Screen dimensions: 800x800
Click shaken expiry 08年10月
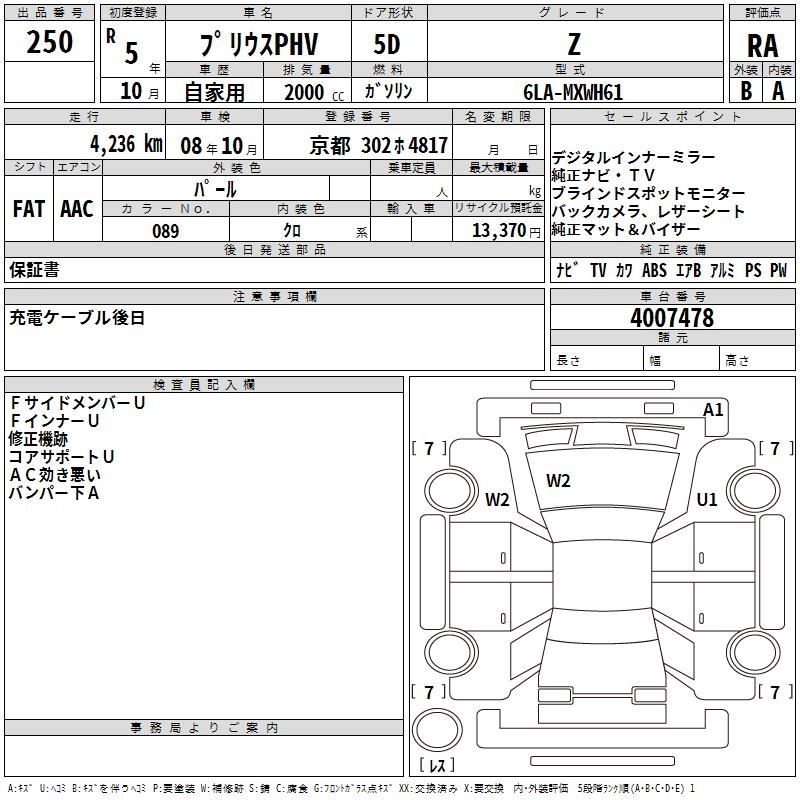219,146
